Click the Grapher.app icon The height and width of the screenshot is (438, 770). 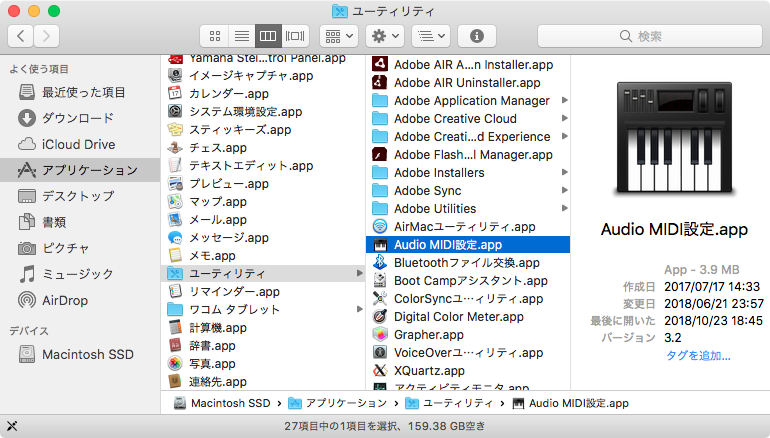(x=380, y=334)
